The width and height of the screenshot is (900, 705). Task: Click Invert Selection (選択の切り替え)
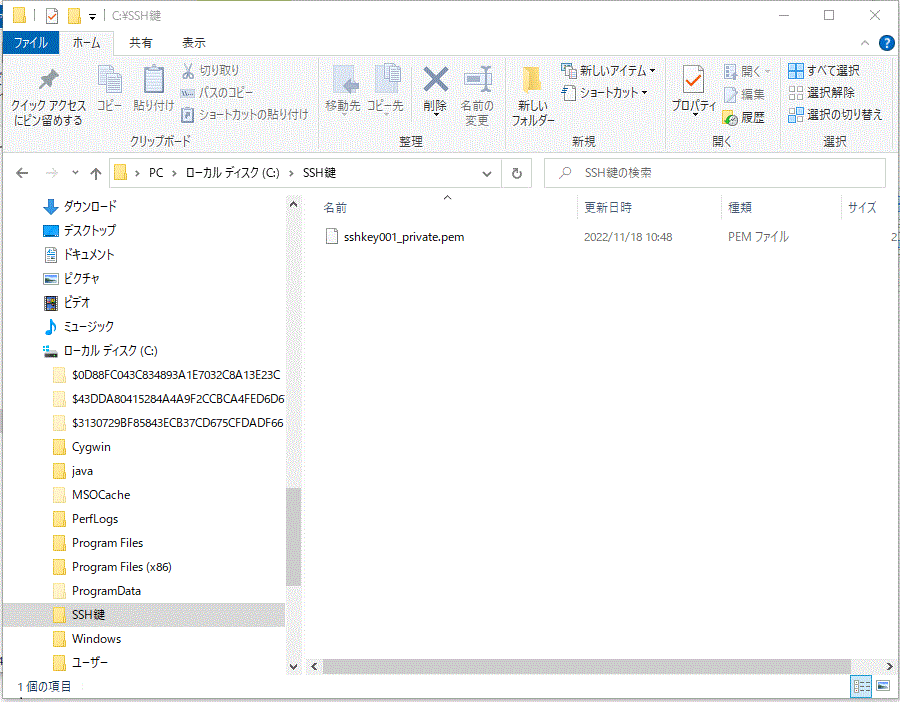pos(835,115)
